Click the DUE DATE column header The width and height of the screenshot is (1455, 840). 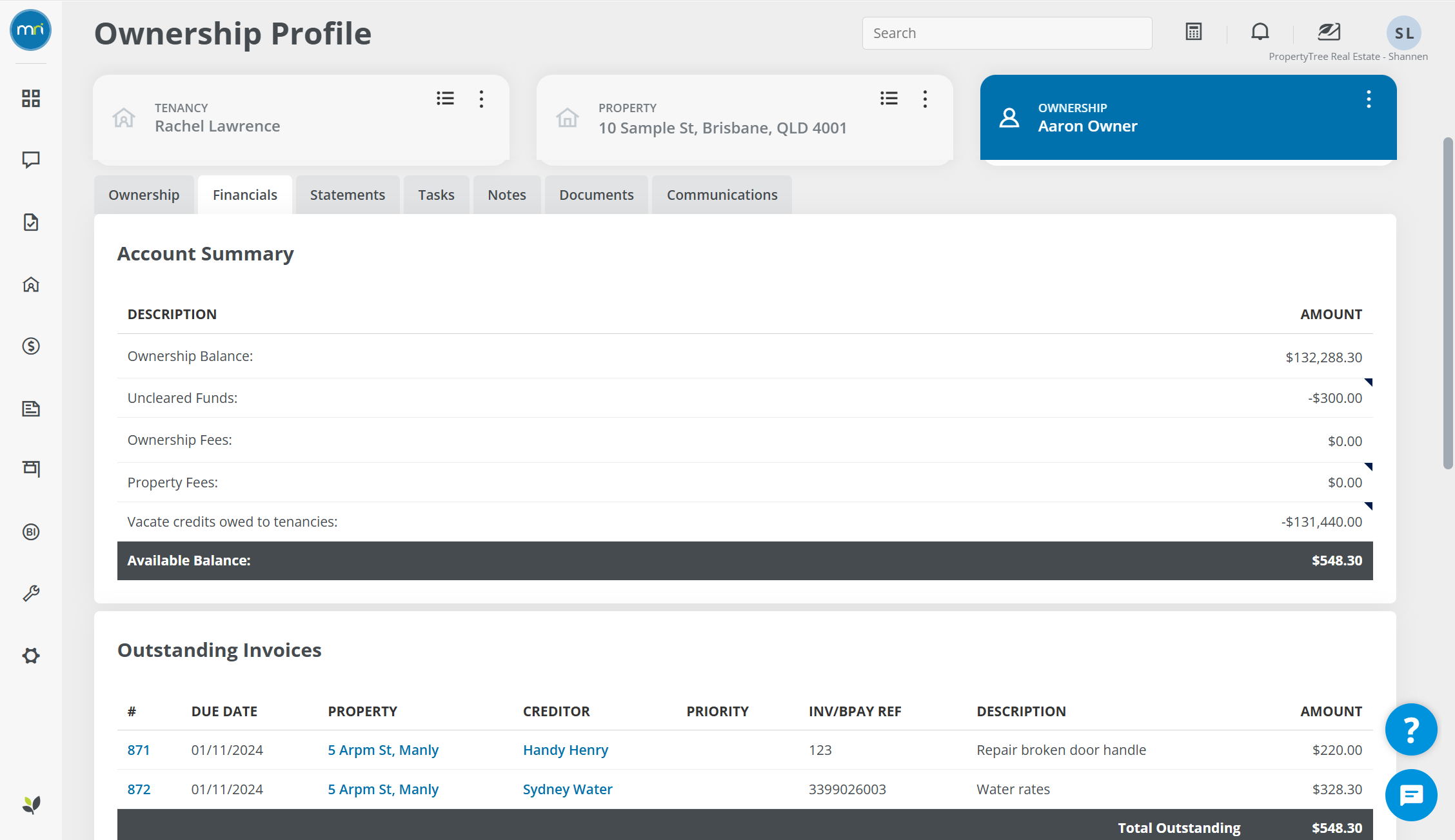(224, 711)
